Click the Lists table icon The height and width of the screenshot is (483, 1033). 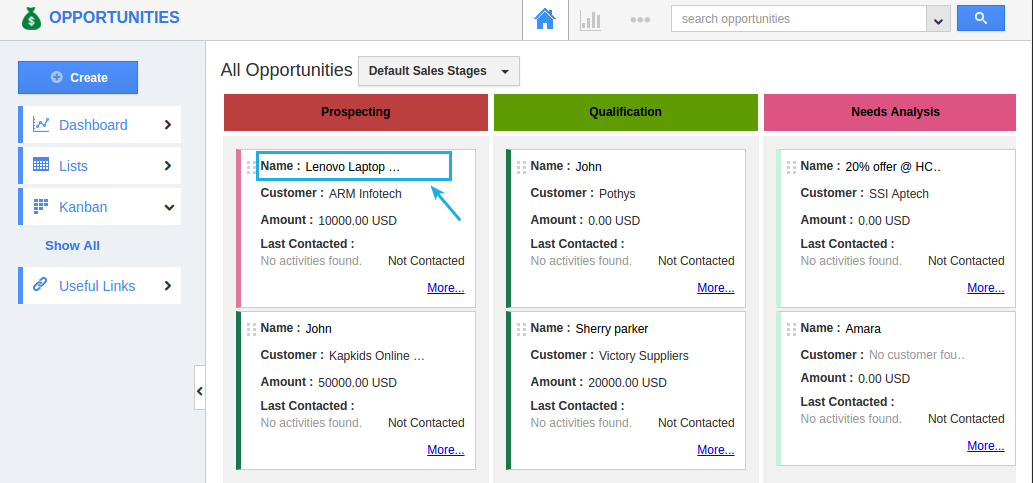[x=41, y=165]
